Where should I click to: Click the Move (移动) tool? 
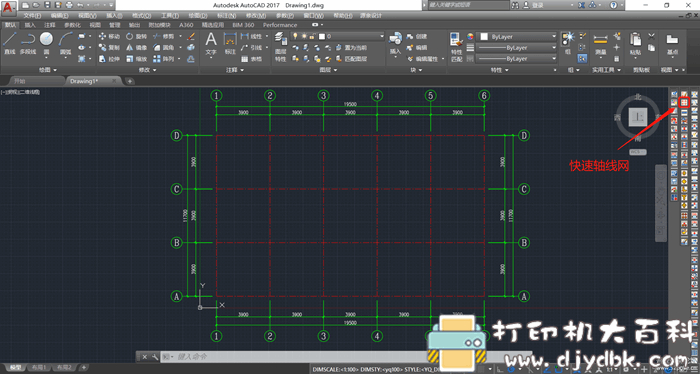click(x=109, y=36)
